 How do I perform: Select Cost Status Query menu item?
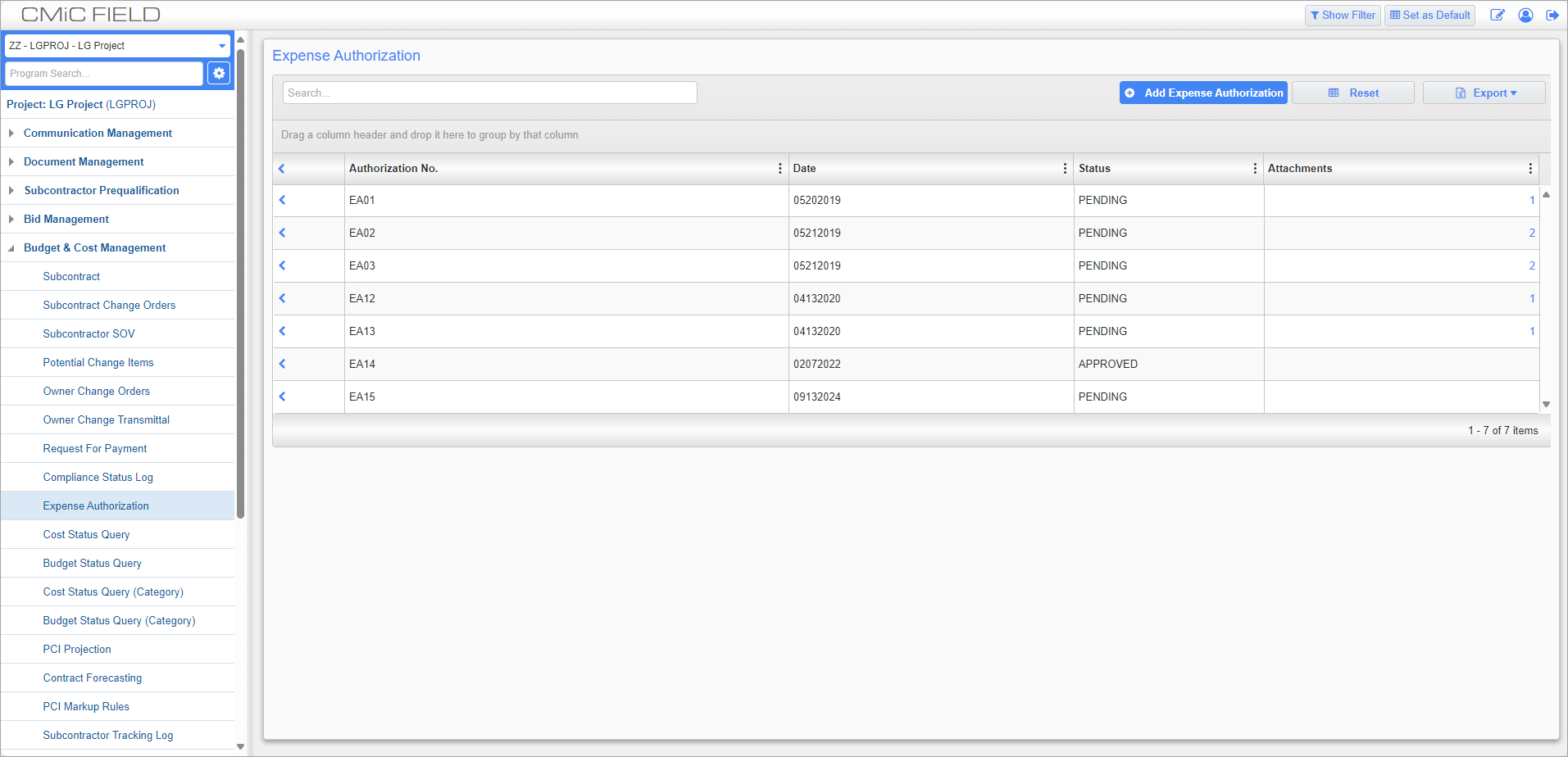click(x=86, y=535)
